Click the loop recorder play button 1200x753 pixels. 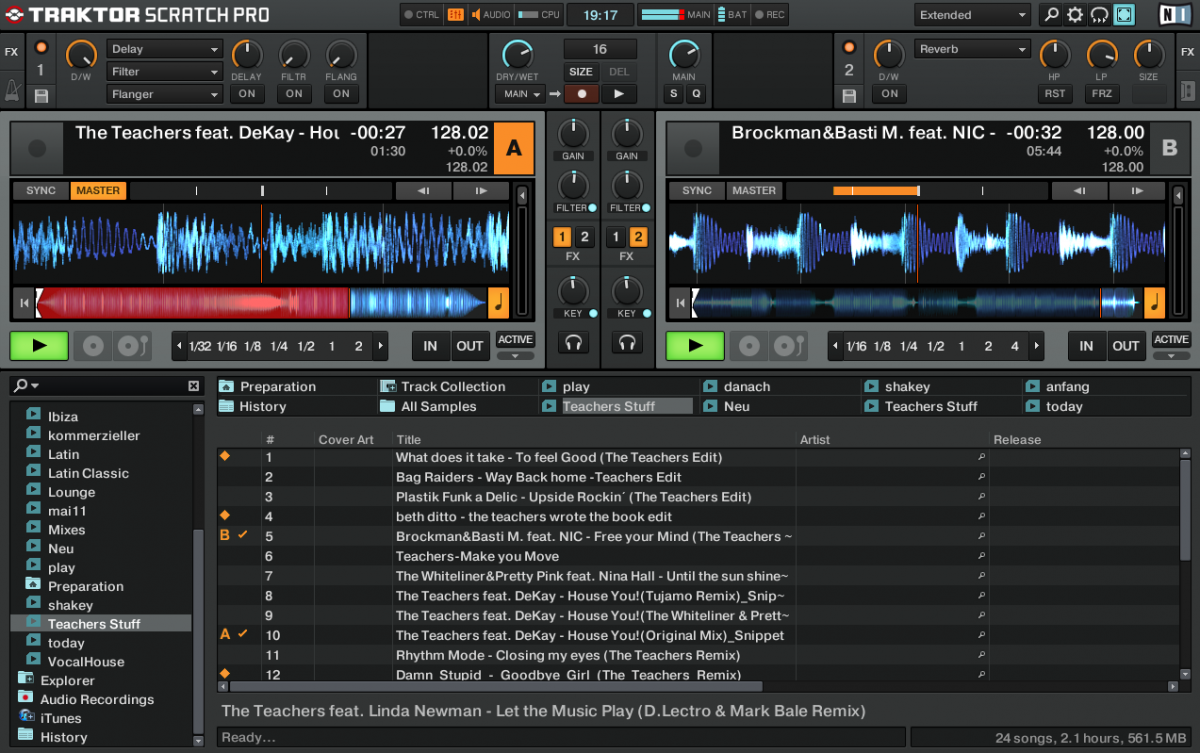pos(619,94)
